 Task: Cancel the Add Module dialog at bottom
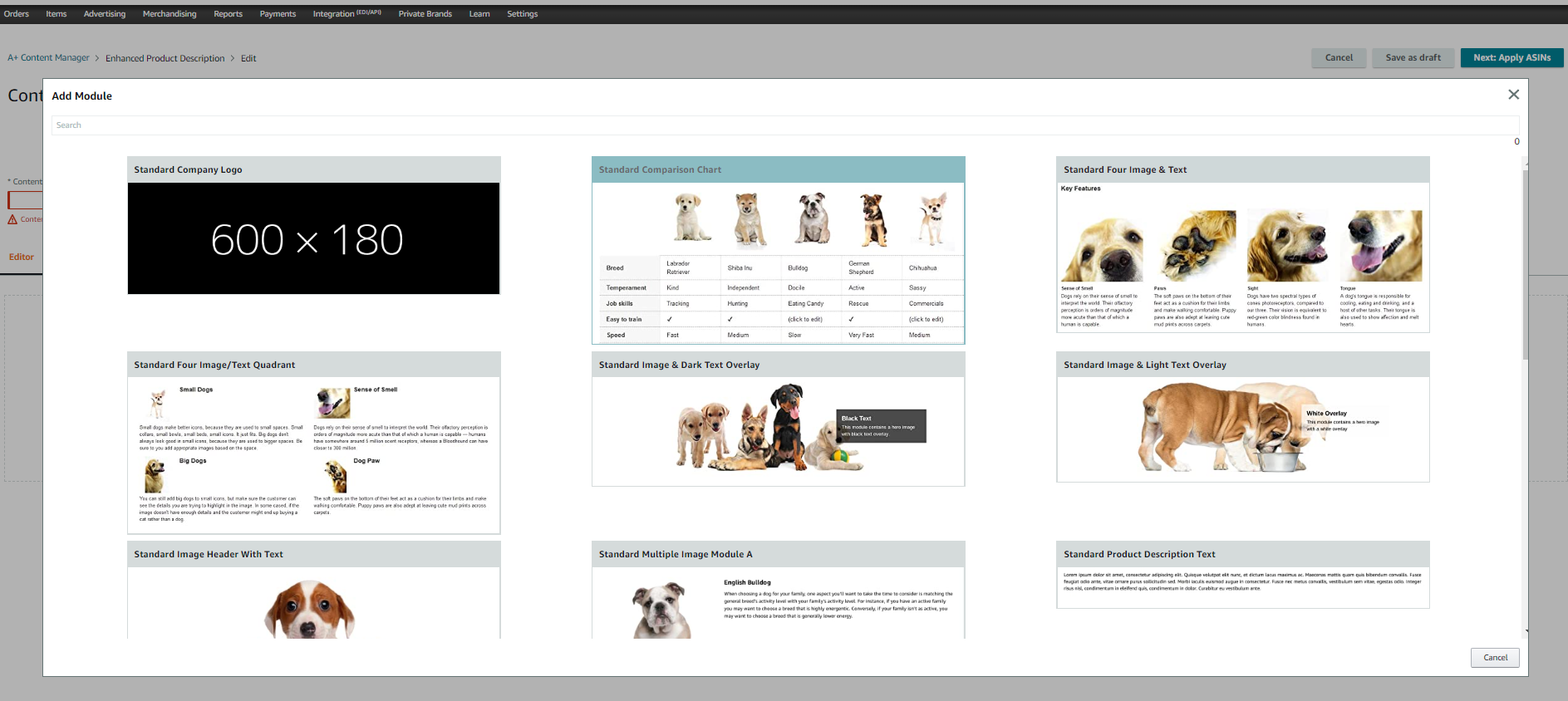tap(1495, 657)
